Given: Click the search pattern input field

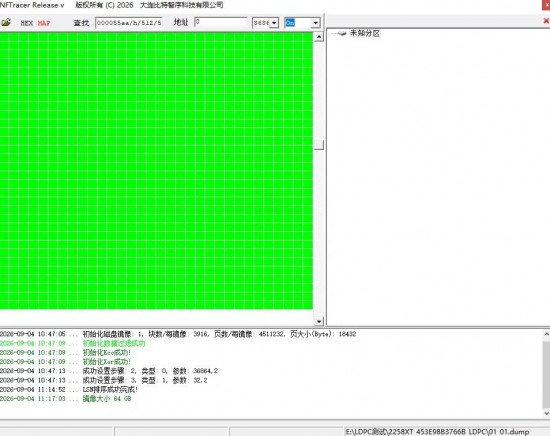Looking at the screenshot, I should (x=128, y=23).
